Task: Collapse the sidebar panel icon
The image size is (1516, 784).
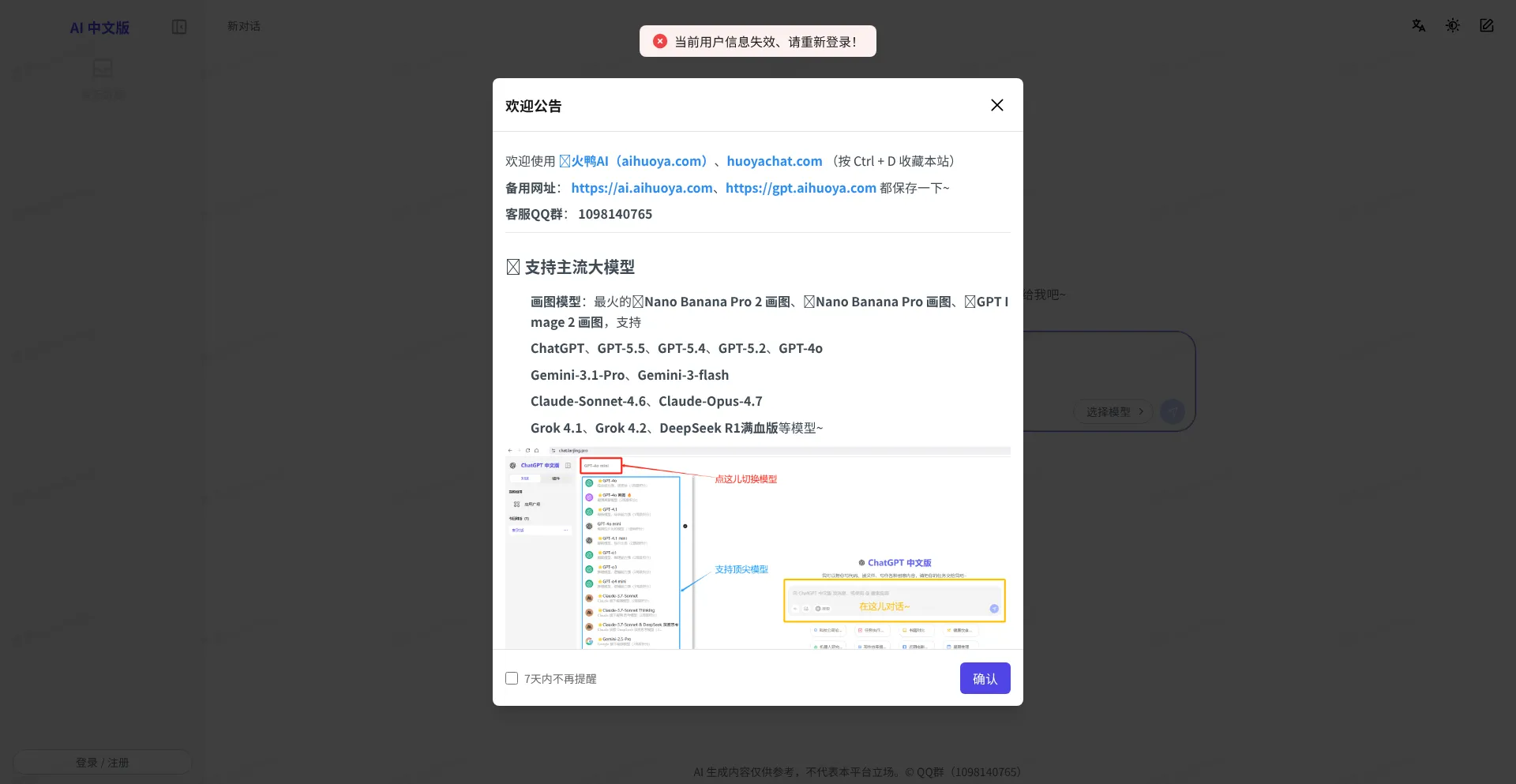Action: (x=179, y=27)
